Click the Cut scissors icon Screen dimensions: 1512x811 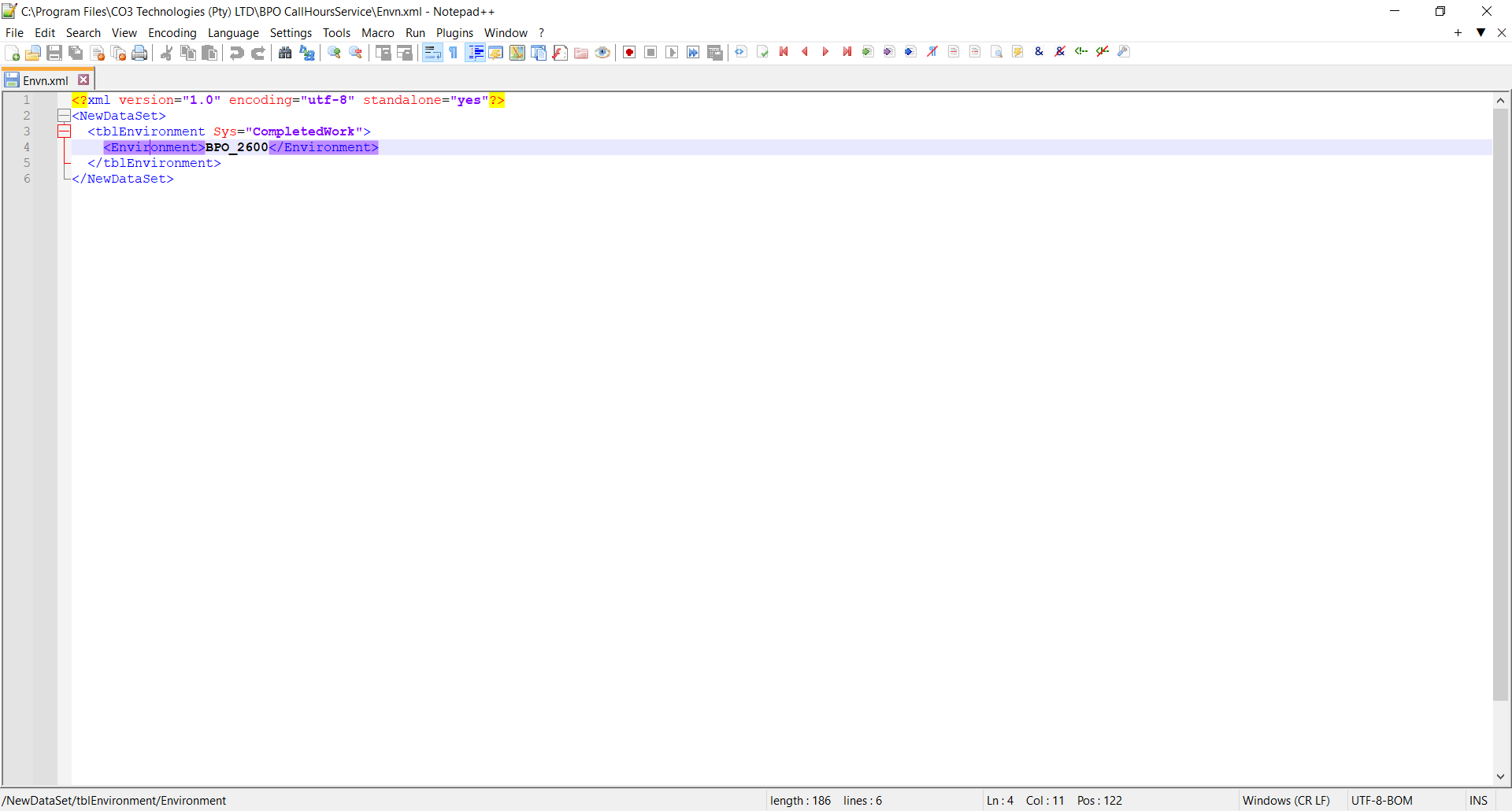(166, 53)
